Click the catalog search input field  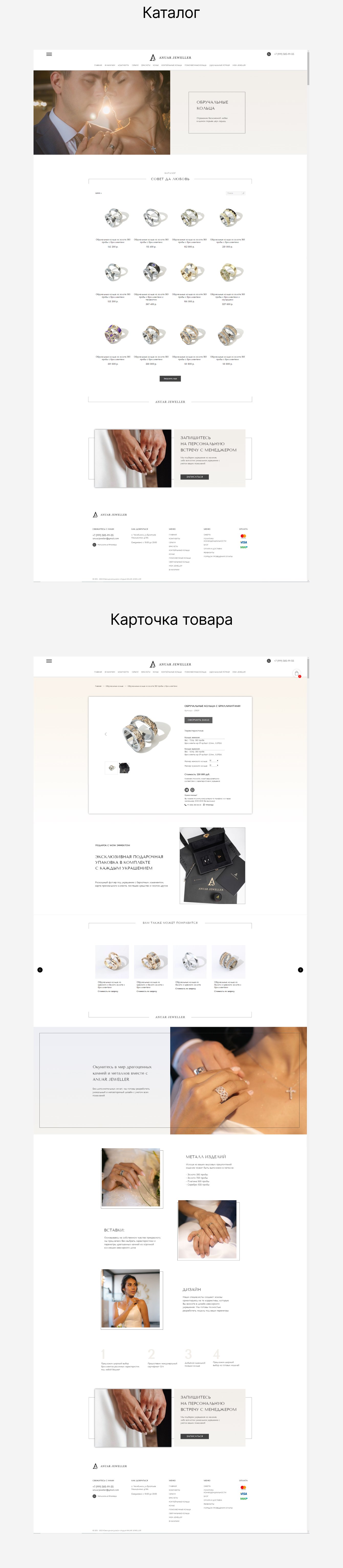tap(233, 193)
